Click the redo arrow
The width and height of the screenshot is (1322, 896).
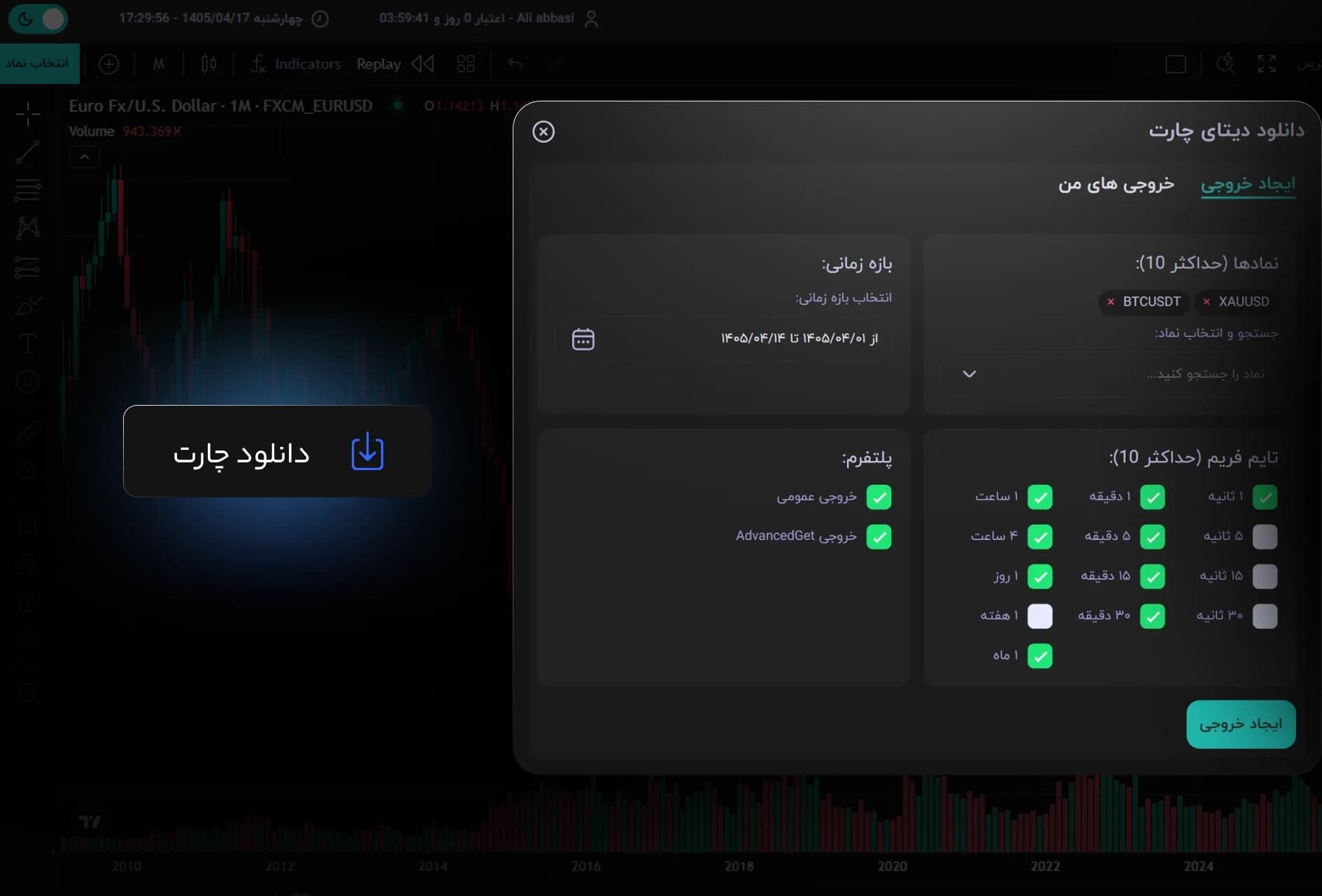pyautogui.click(x=556, y=64)
